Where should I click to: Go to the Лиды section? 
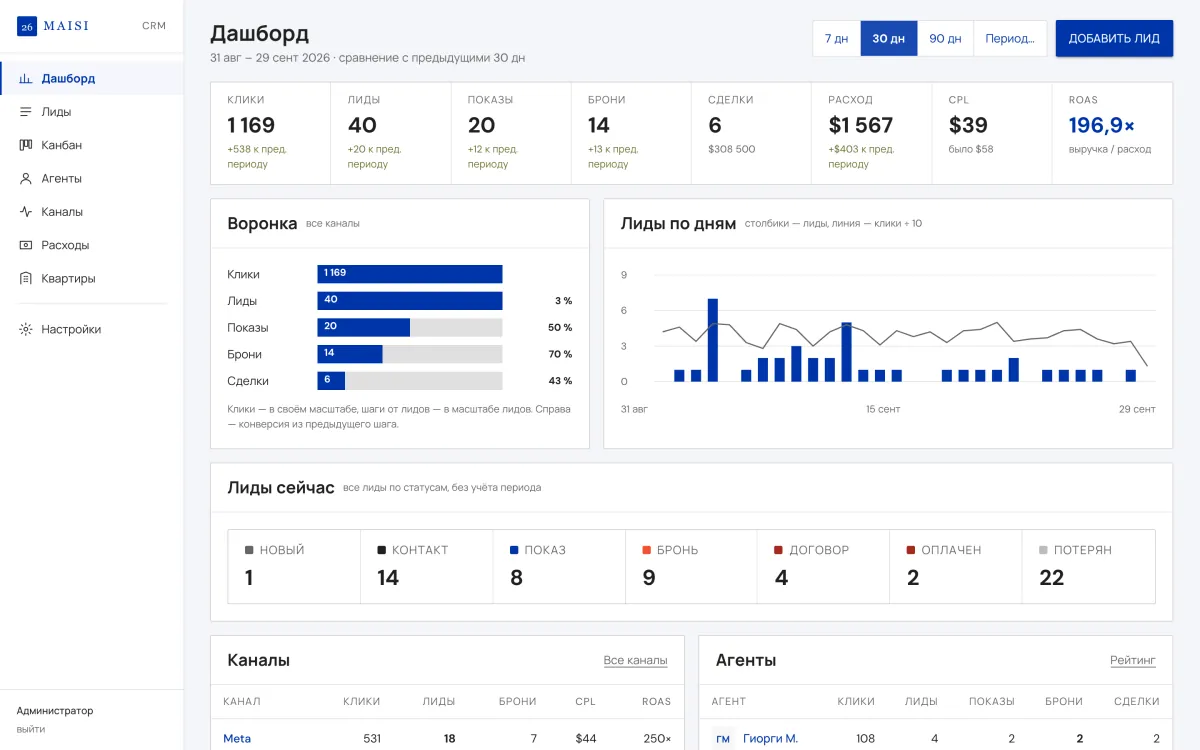(92, 112)
